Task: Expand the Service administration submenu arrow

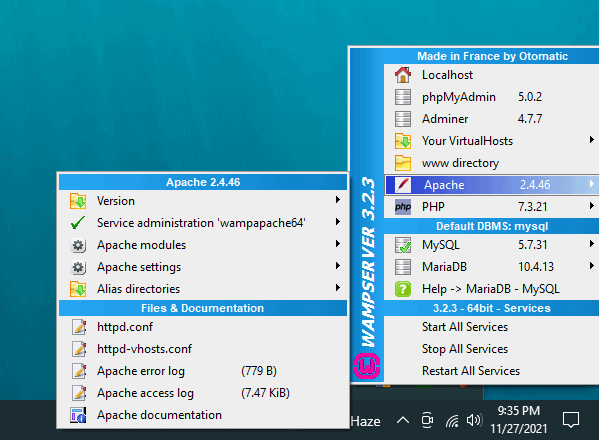Action: pyautogui.click(x=337, y=222)
